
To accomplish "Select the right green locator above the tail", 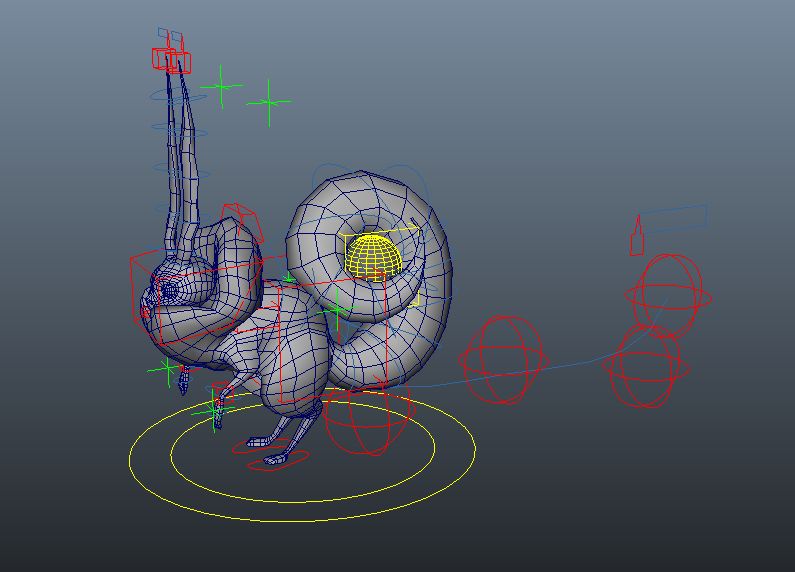I will [x=269, y=103].
